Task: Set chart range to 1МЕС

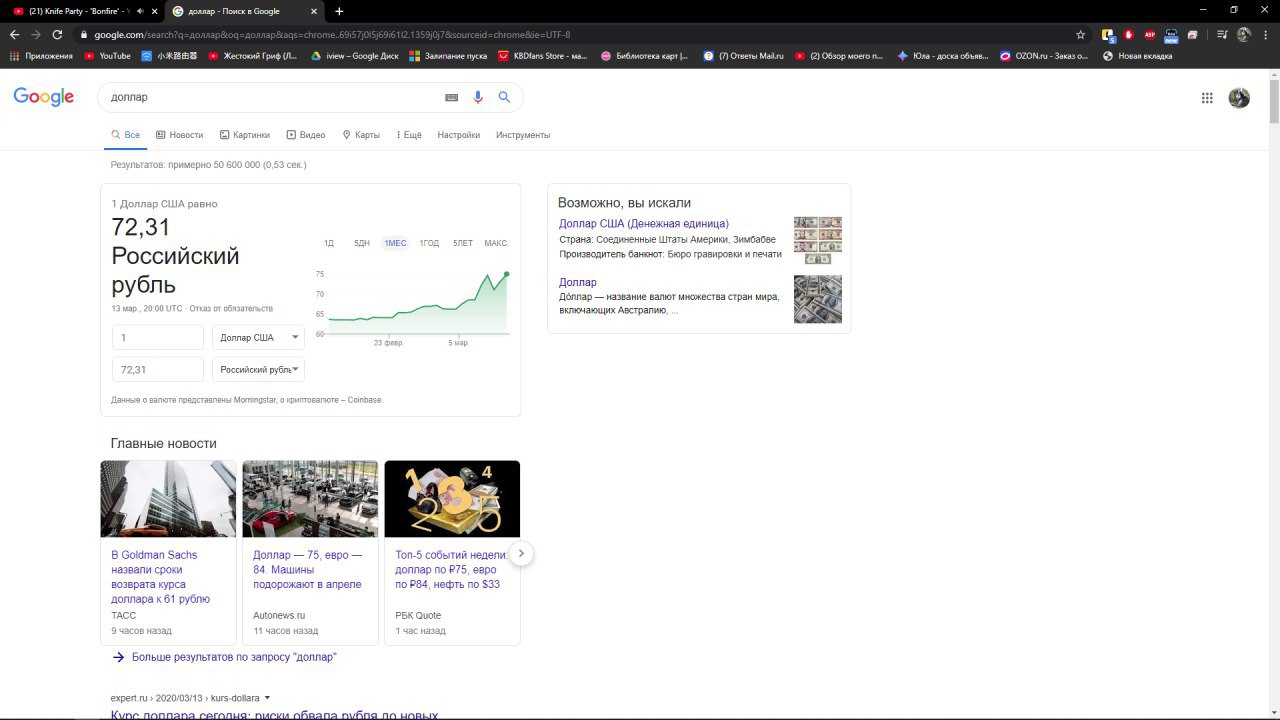Action: (395, 243)
